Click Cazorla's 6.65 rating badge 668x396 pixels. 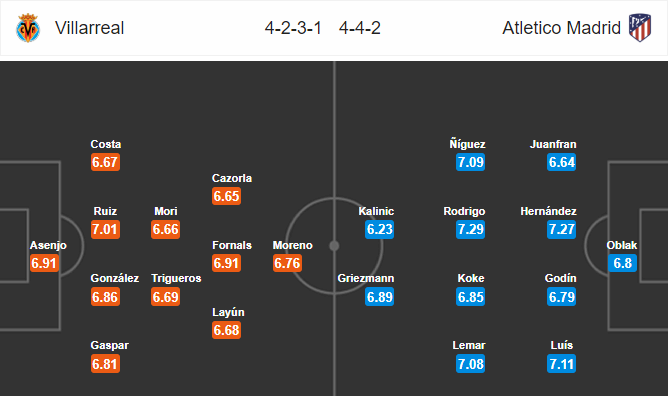click(x=227, y=196)
